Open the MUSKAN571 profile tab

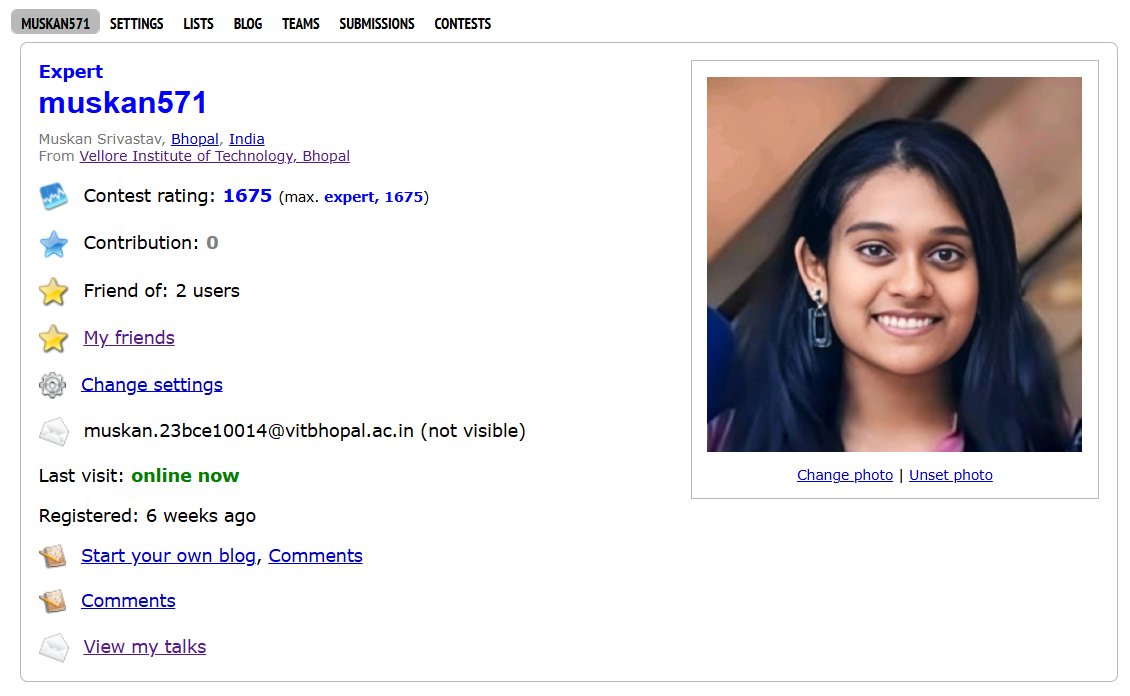pos(55,23)
